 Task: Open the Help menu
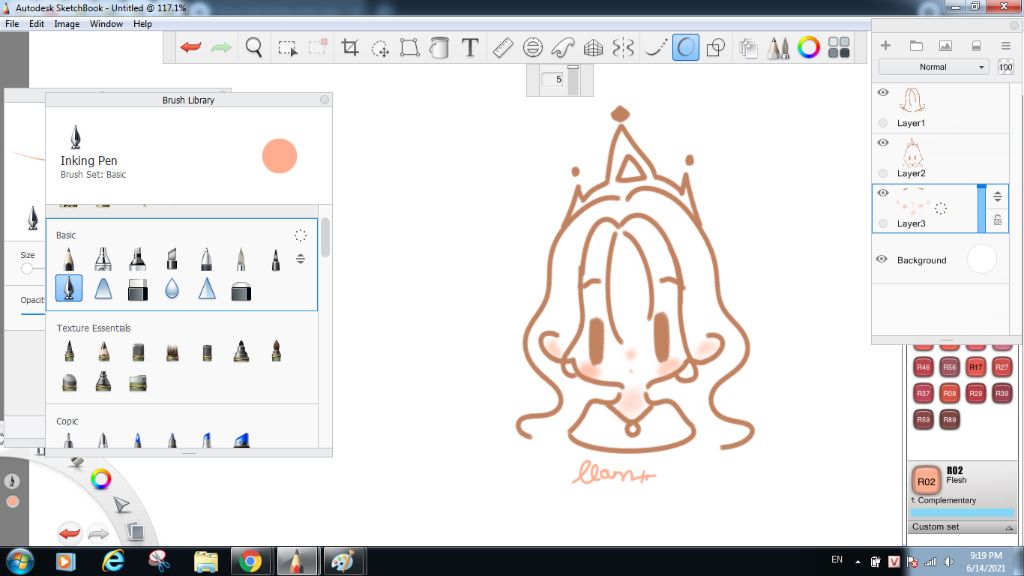[142, 24]
